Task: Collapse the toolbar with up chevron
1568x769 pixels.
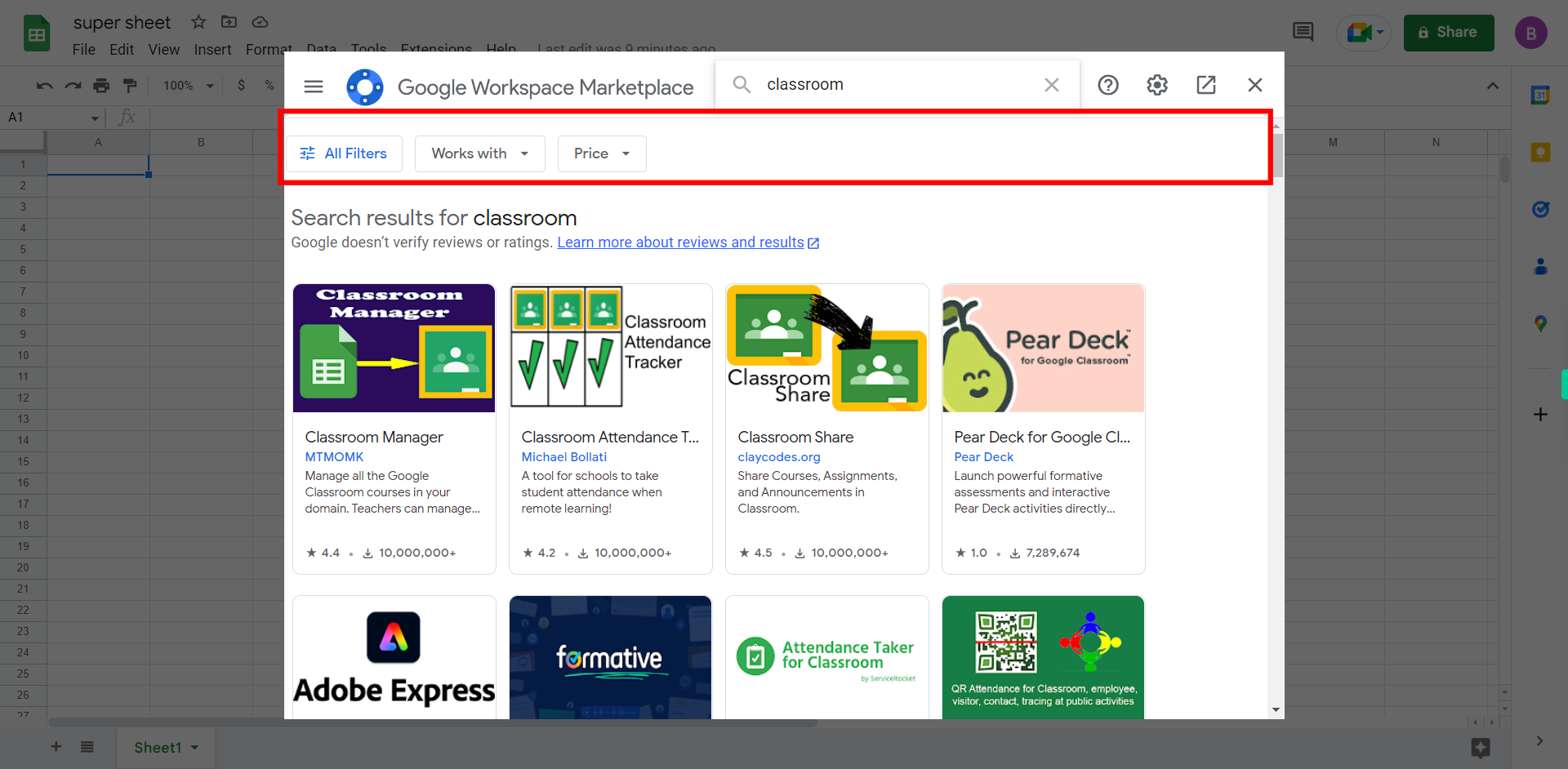Action: tap(1493, 86)
